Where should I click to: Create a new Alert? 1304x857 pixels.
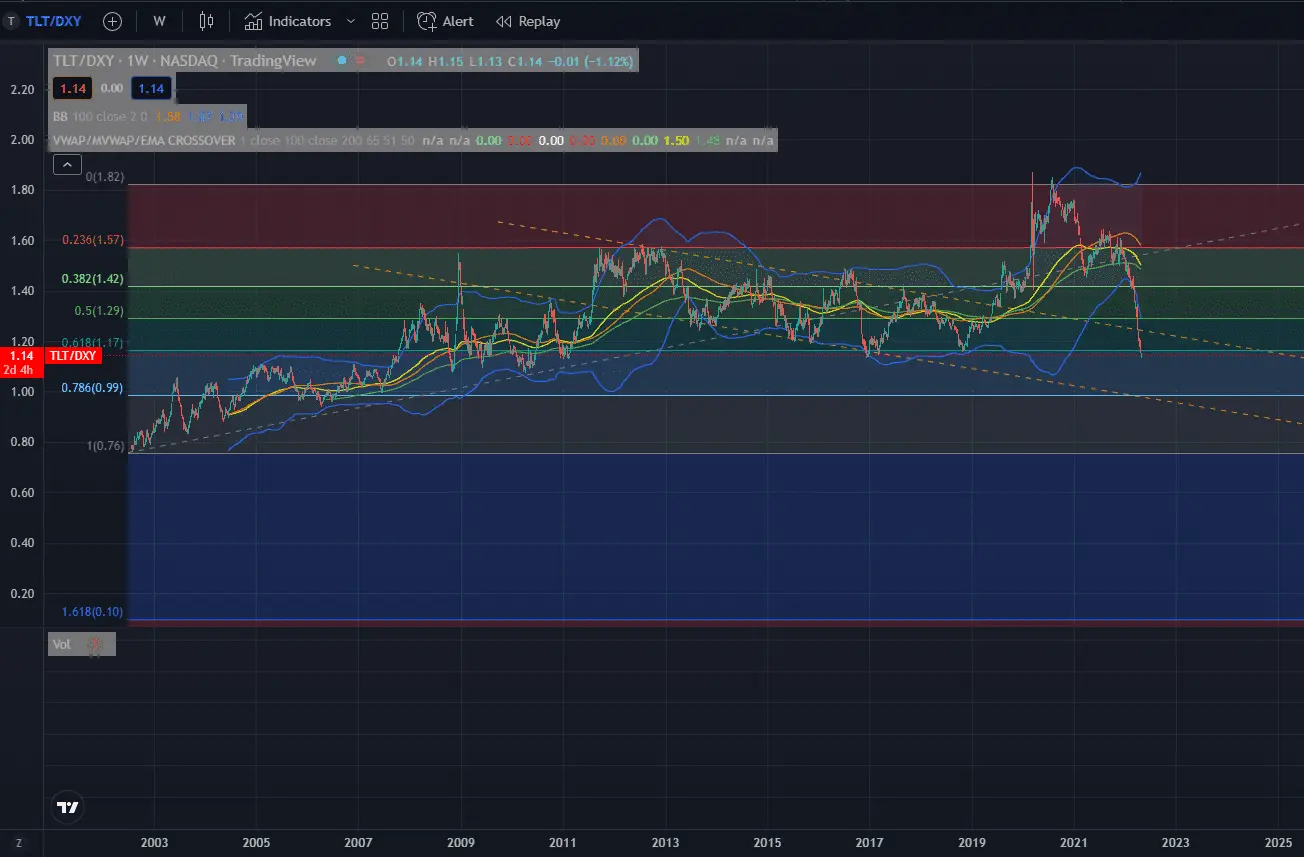click(446, 21)
